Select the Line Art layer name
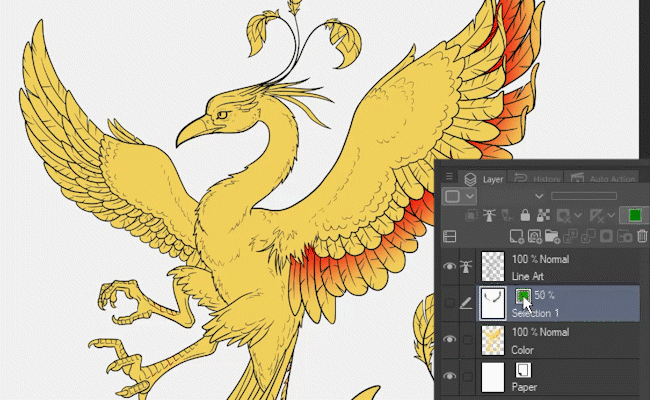The width and height of the screenshot is (650, 400). (527, 276)
